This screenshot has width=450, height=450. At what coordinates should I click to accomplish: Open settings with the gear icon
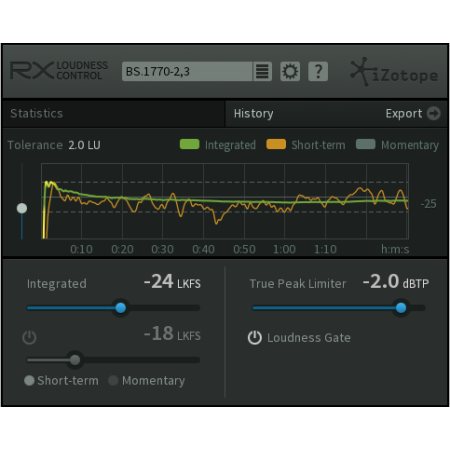pos(290,71)
